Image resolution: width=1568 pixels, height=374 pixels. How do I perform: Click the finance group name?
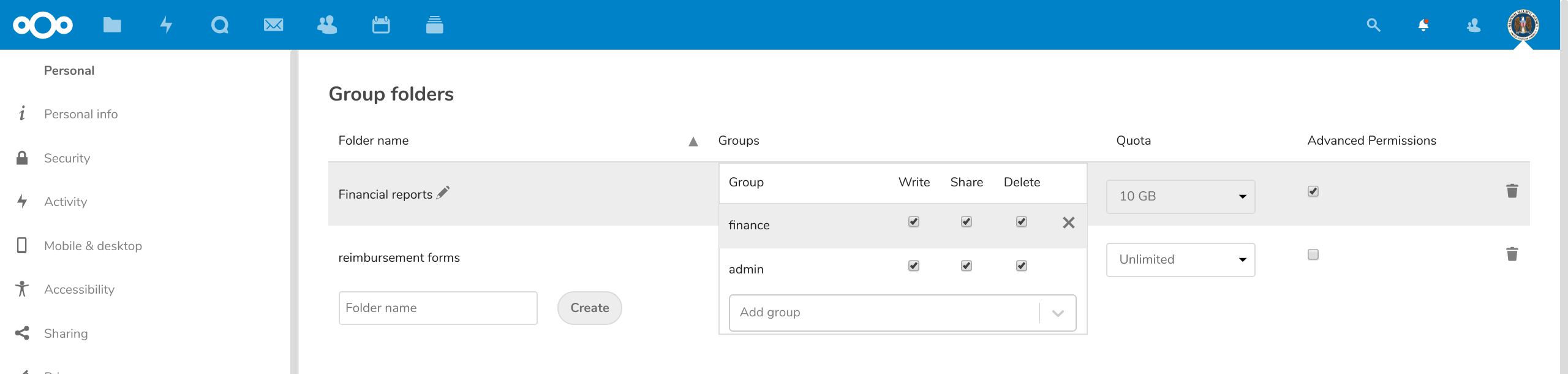pos(749,225)
